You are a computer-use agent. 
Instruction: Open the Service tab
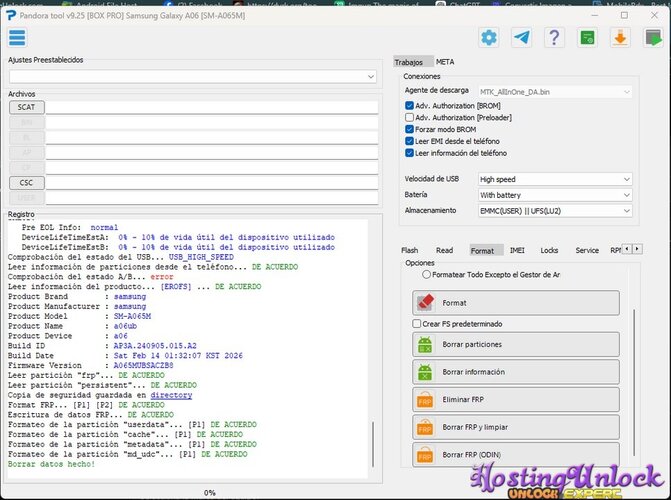click(587, 250)
